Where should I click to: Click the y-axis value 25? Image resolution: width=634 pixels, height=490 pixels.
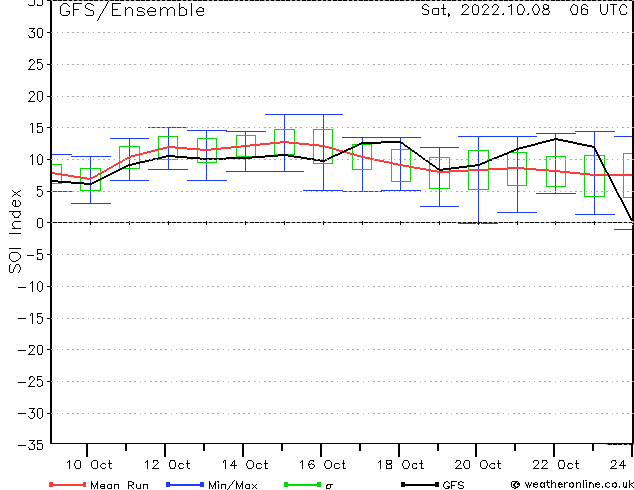click(x=36, y=65)
